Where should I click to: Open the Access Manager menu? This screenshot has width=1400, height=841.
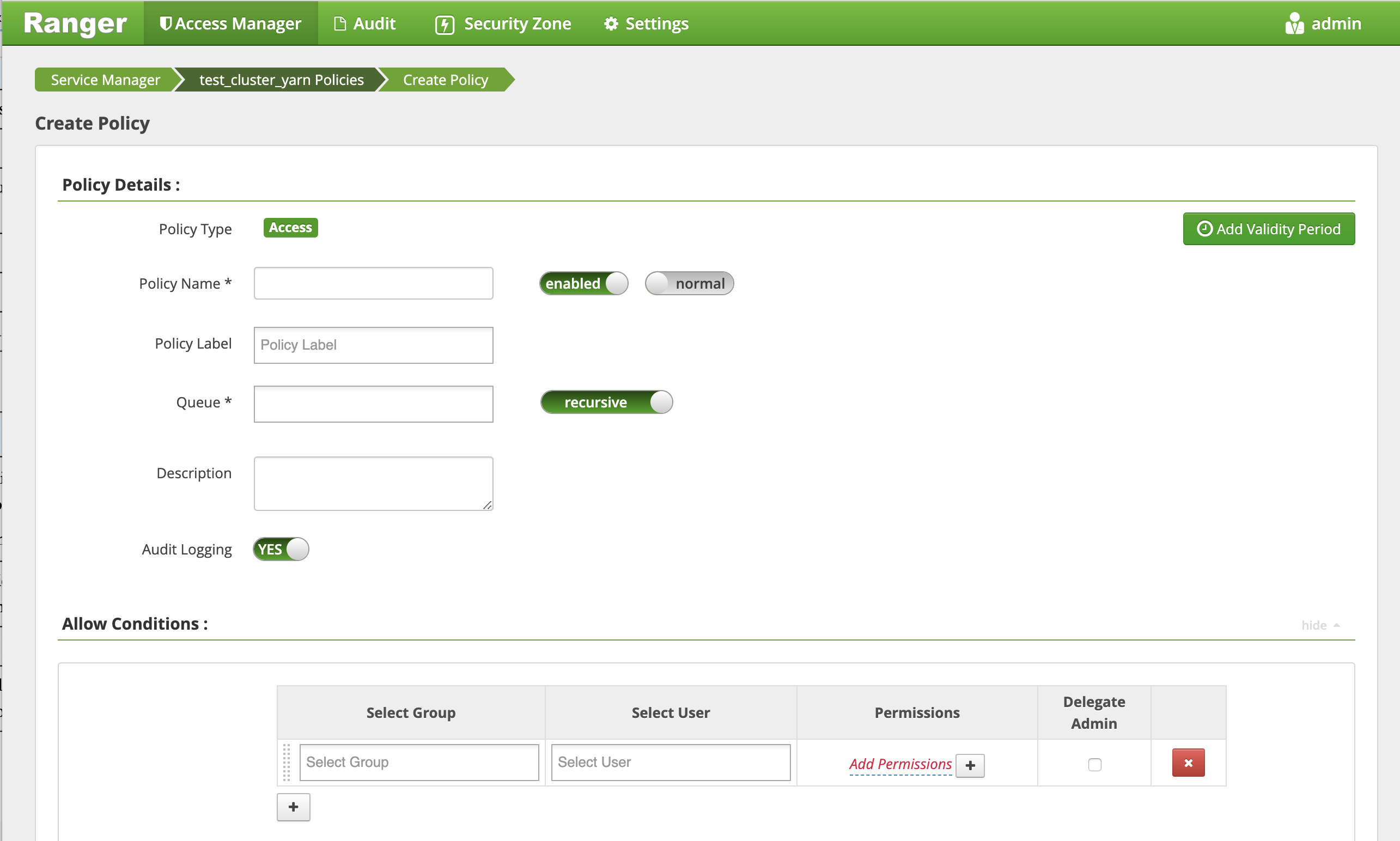230,23
